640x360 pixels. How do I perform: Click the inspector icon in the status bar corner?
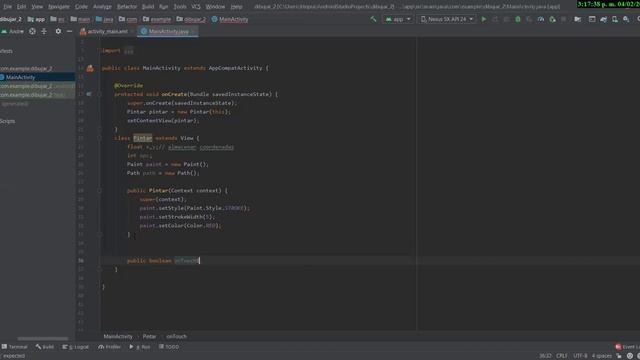(630, 356)
